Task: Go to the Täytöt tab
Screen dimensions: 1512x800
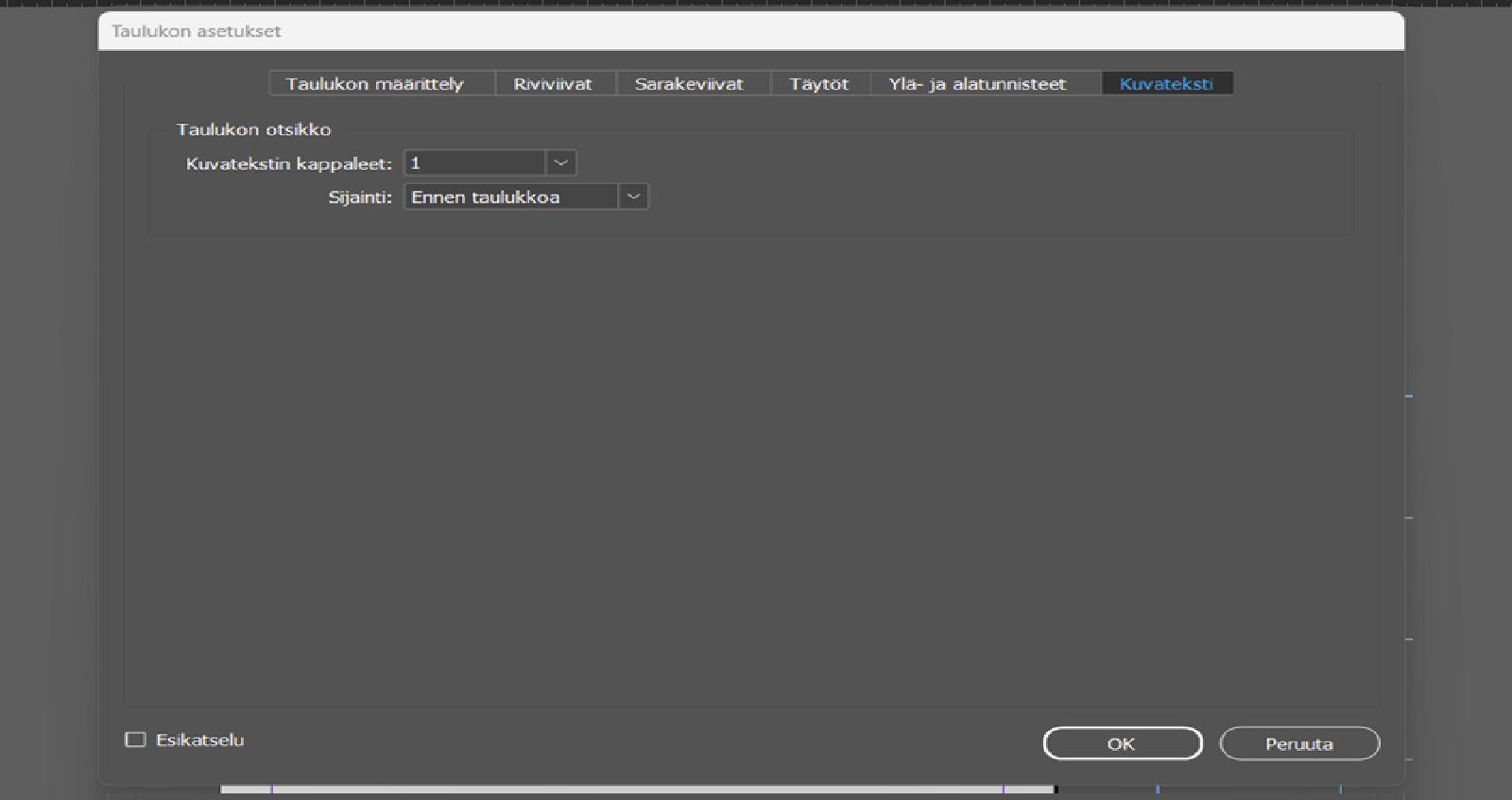Action: tap(820, 83)
